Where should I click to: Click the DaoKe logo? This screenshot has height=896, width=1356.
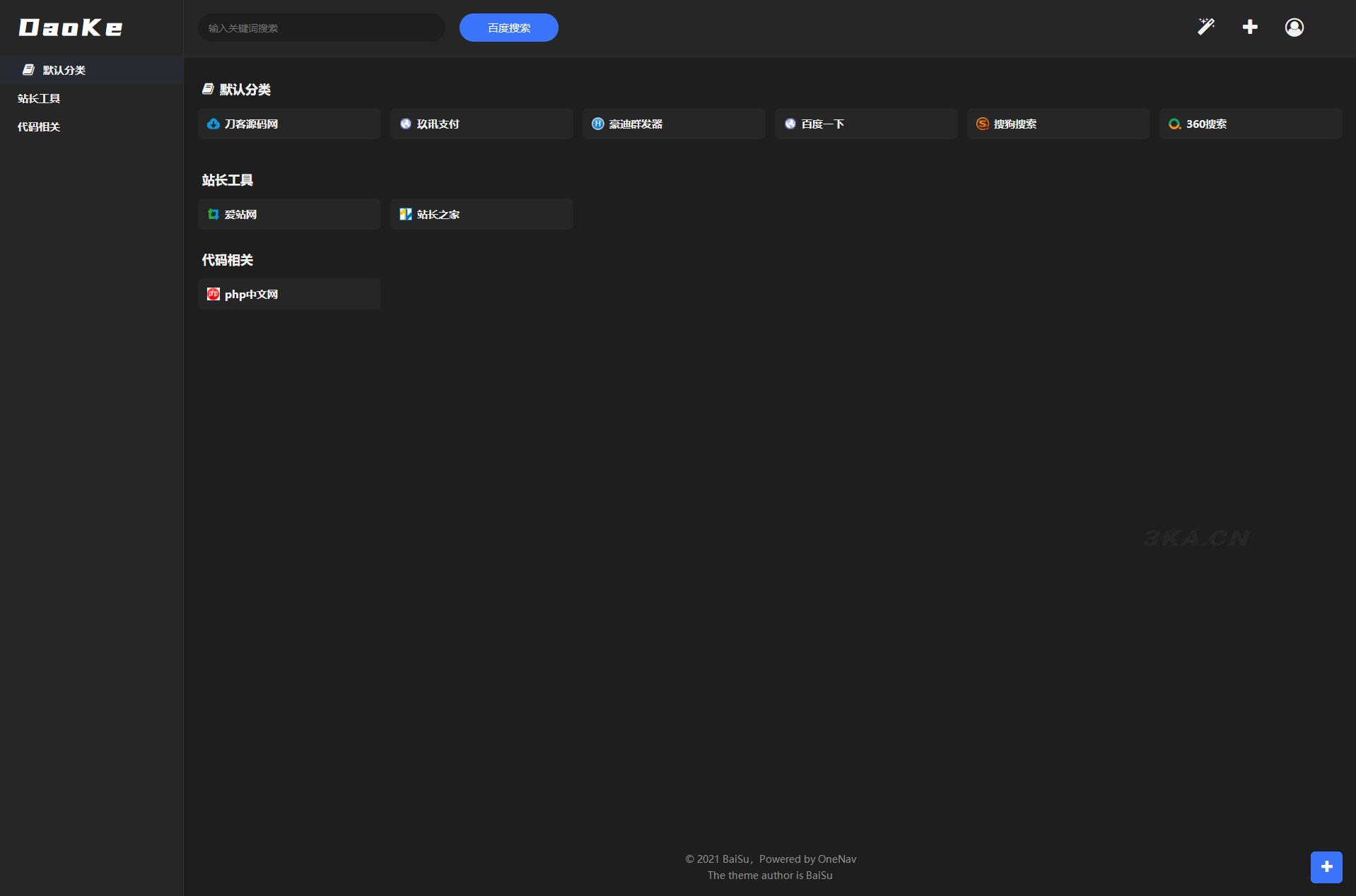point(71,28)
